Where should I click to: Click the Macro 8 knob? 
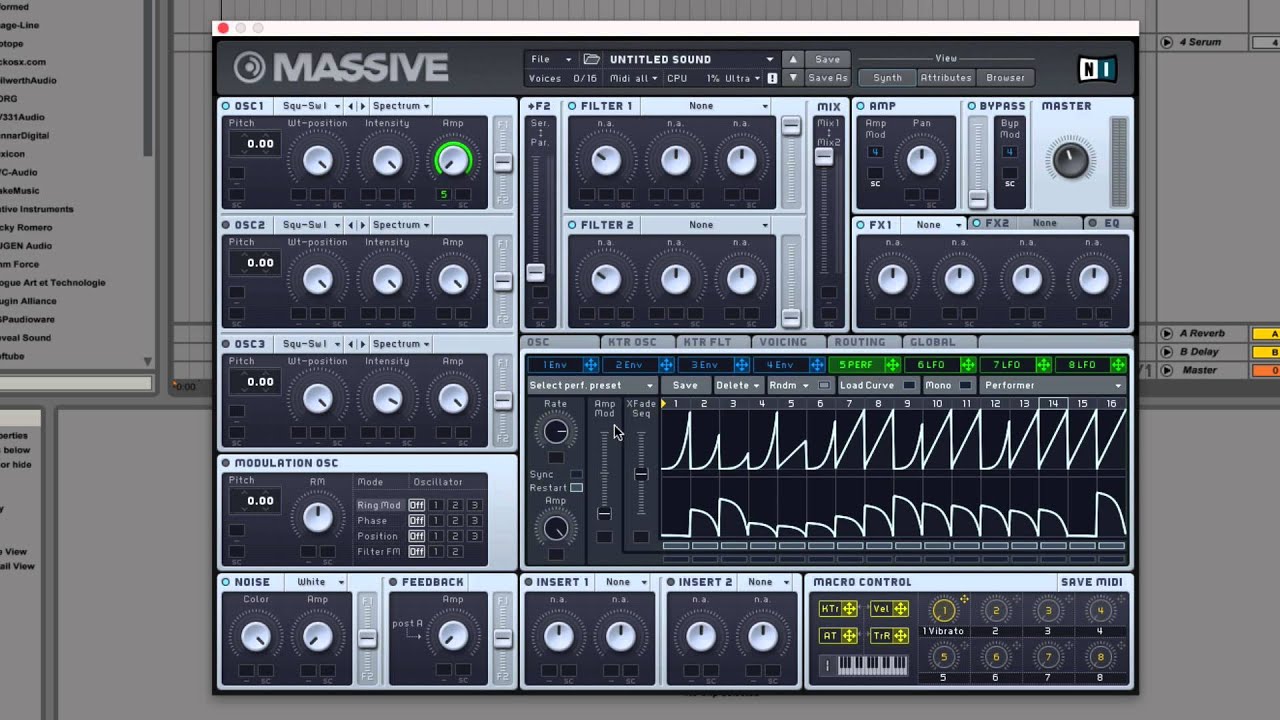pyautogui.click(x=1101, y=657)
